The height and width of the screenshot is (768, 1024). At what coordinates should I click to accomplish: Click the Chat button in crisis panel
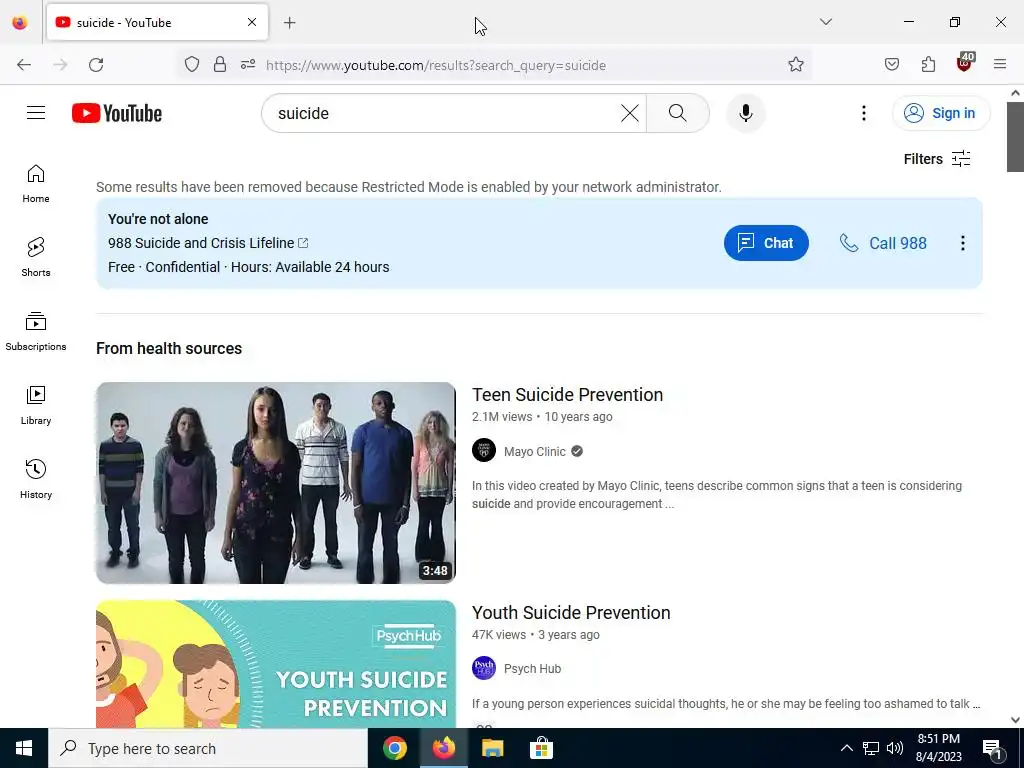[x=766, y=243]
